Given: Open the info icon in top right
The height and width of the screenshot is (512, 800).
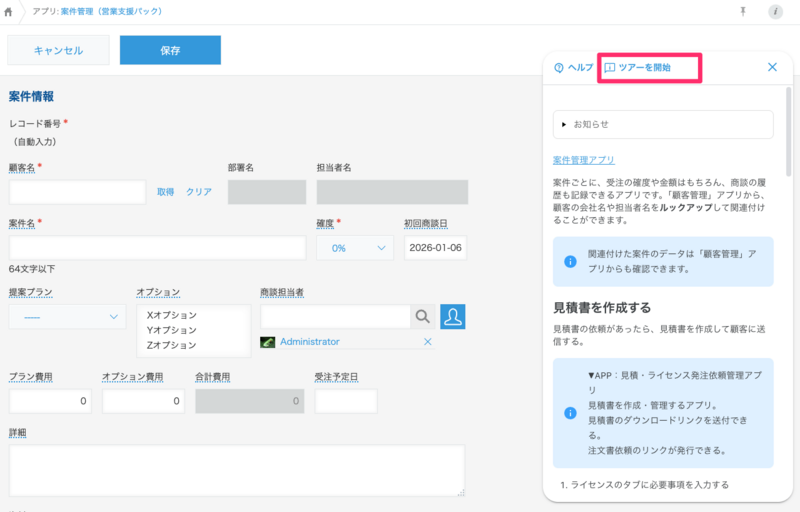Looking at the screenshot, I should (775, 11).
